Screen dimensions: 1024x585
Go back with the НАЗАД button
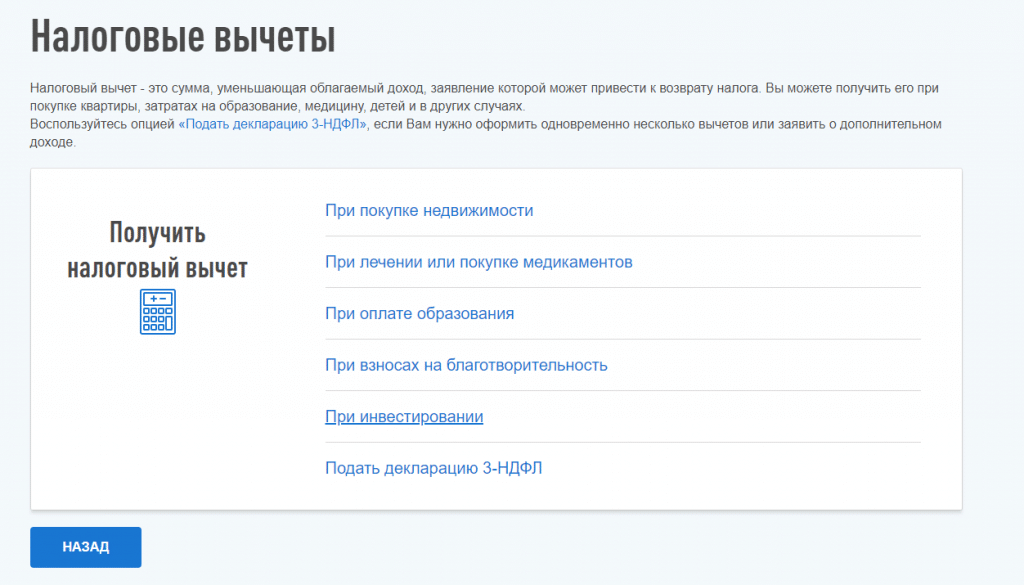click(x=86, y=547)
